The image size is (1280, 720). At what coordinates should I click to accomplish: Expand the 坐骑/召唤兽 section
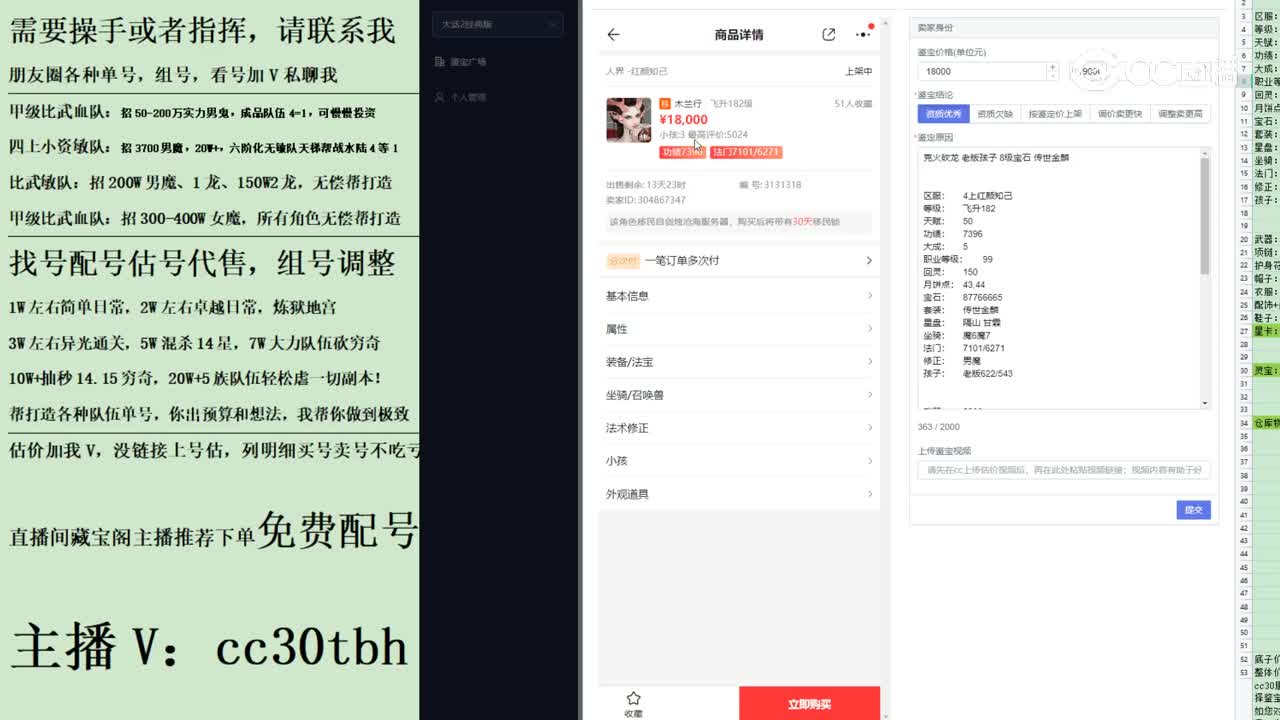(738, 395)
